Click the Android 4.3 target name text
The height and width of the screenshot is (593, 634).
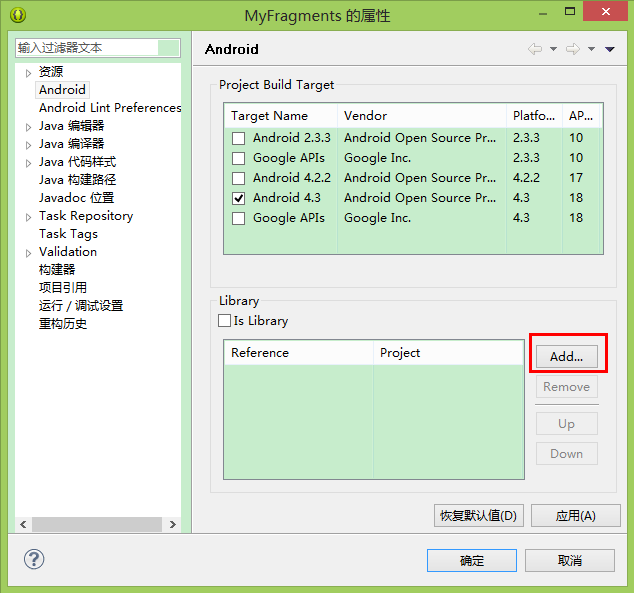(287, 198)
